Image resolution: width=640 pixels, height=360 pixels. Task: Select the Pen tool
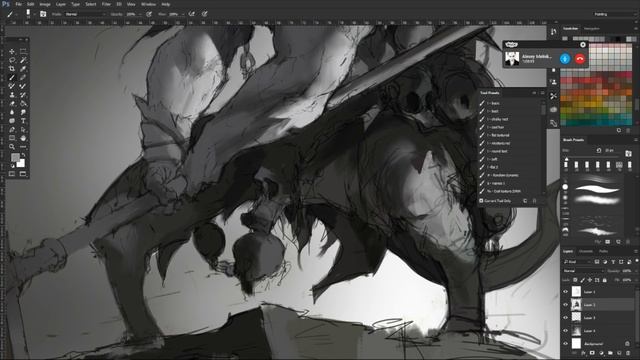(12, 129)
